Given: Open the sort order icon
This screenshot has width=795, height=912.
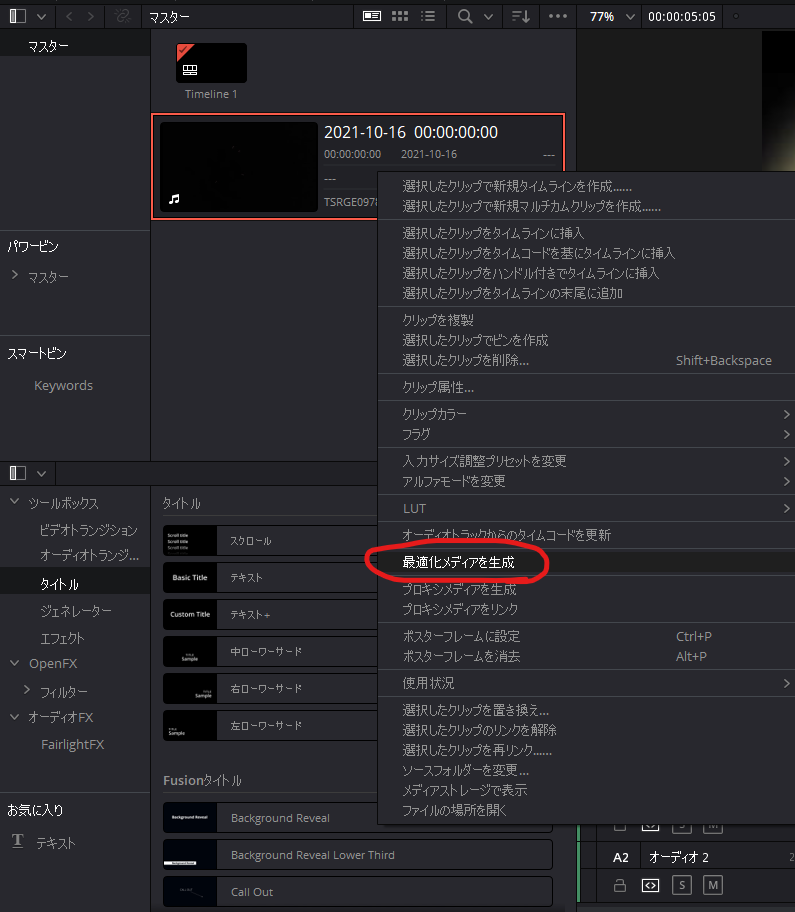Looking at the screenshot, I should tap(521, 16).
